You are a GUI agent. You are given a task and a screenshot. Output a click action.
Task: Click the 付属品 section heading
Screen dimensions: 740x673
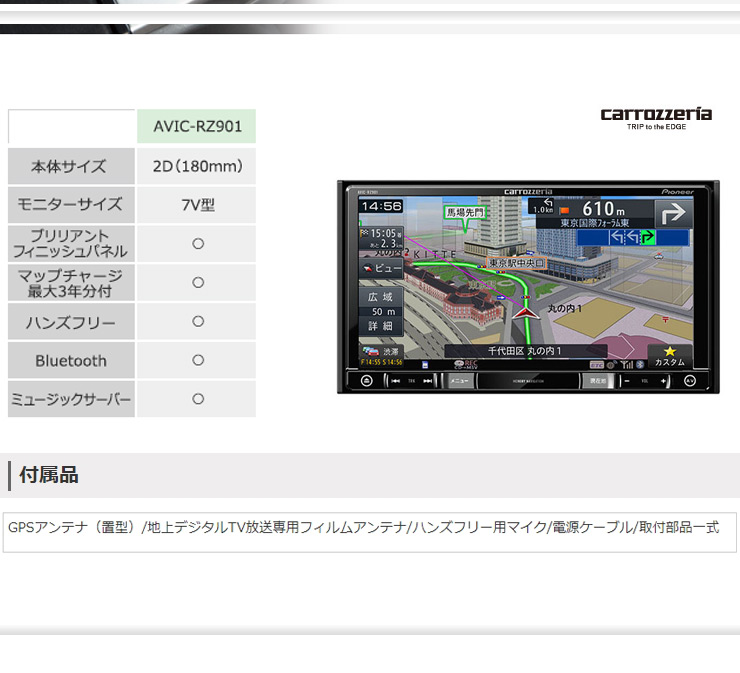pos(49,475)
